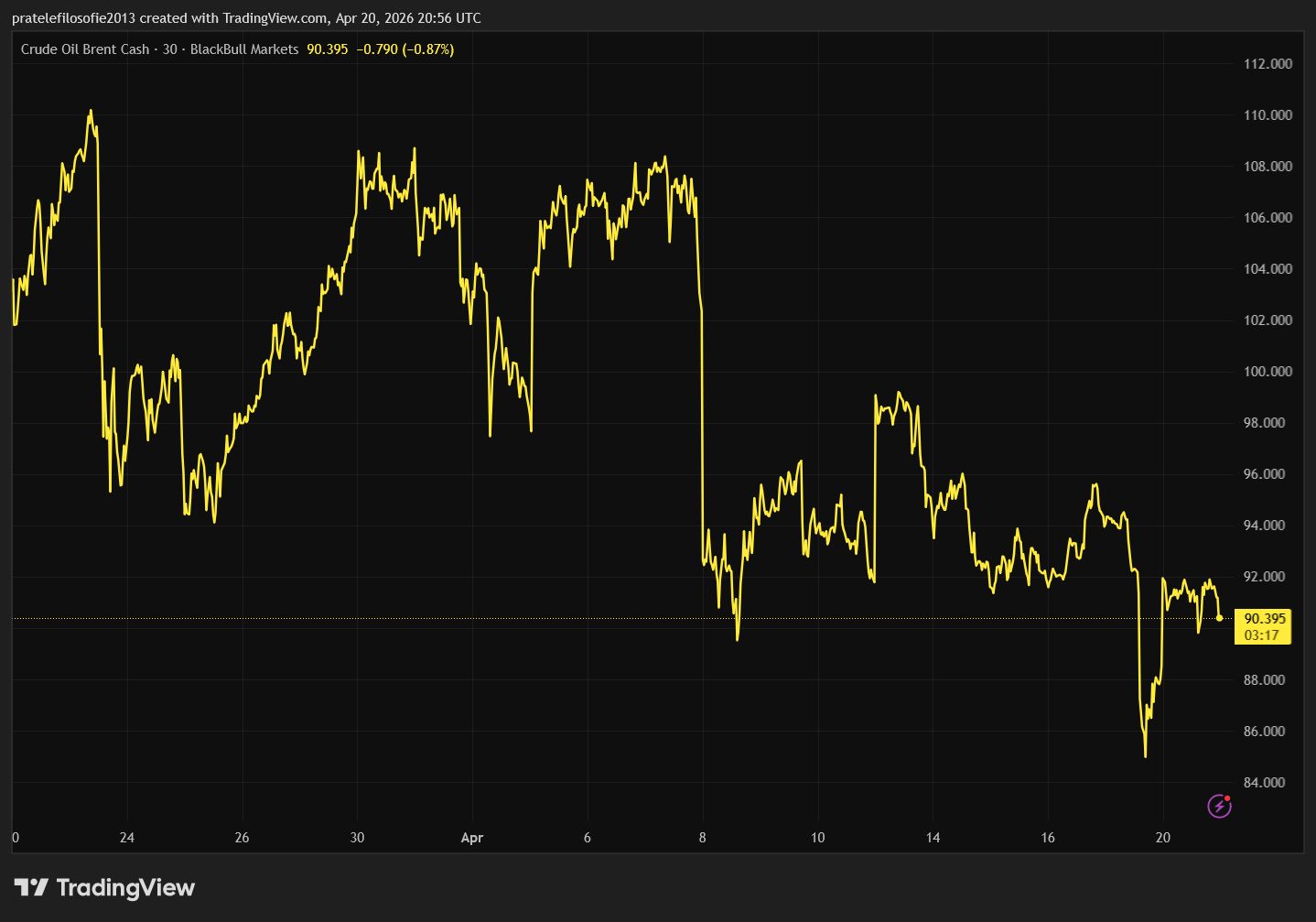This screenshot has height=922, width=1316.
Task: Click the BlackBull Markets broker label
Action: pyautogui.click(x=244, y=49)
